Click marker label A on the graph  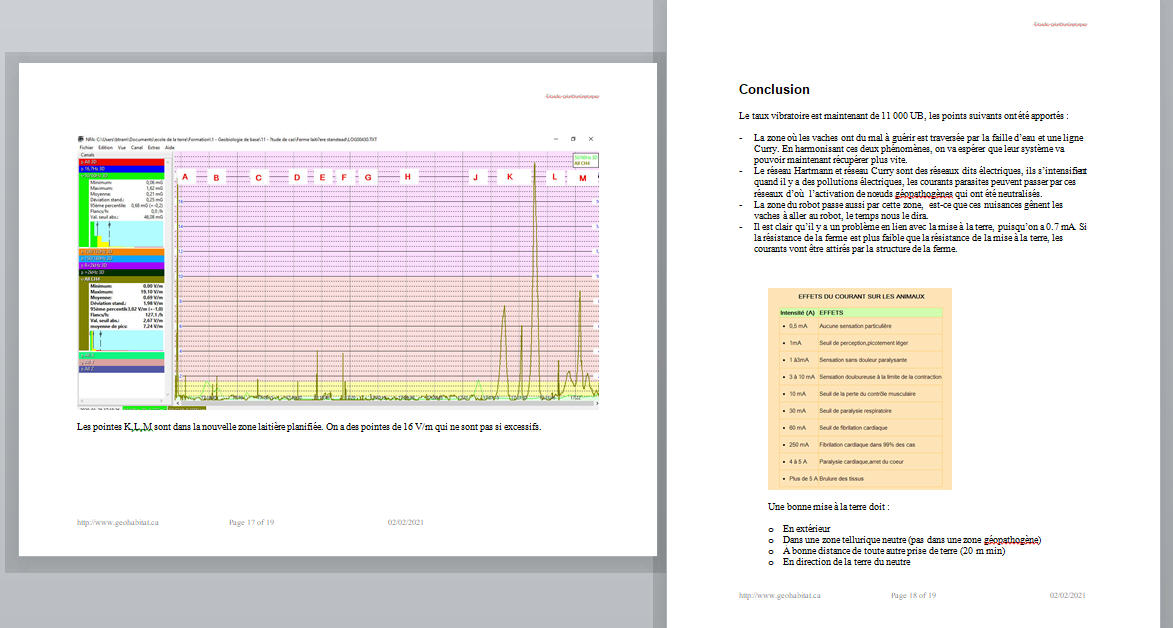185,177
